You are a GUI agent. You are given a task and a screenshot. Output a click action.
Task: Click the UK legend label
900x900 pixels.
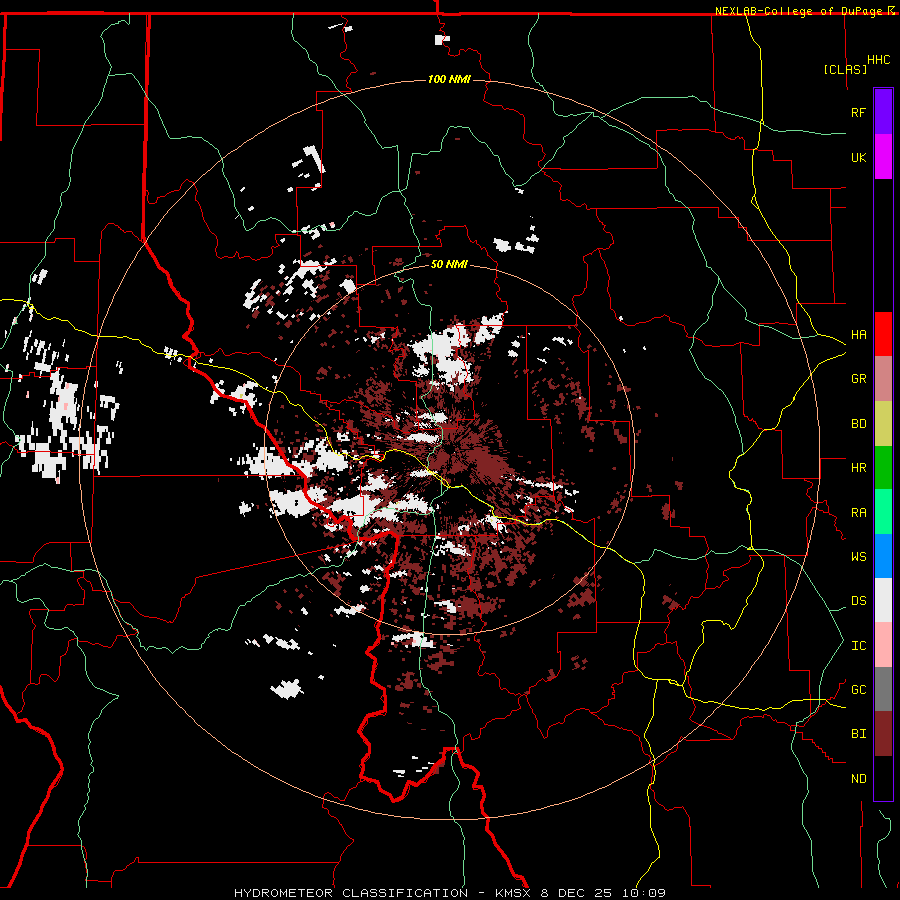coord(858,157)
